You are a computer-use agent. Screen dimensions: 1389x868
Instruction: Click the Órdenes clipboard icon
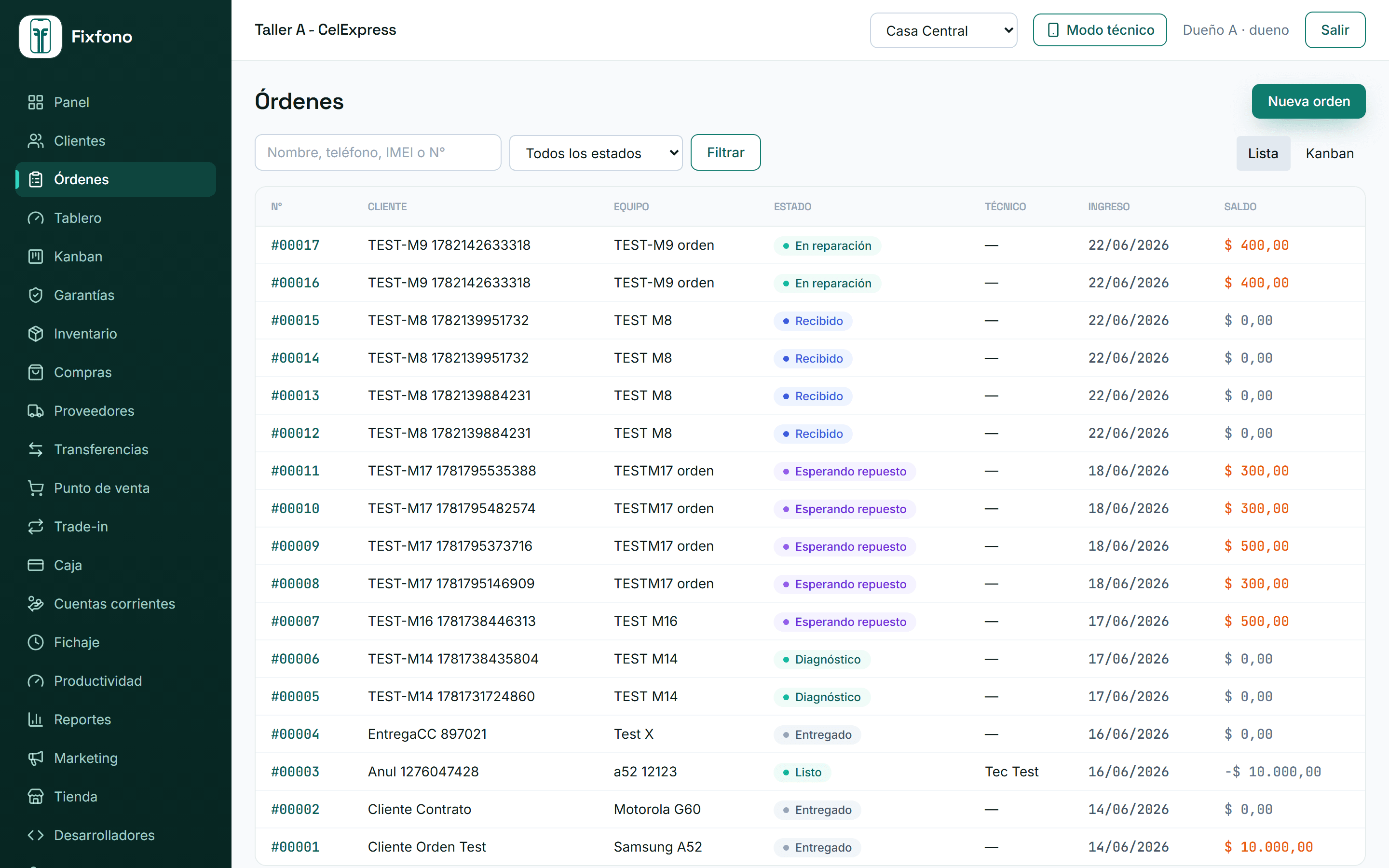36,179
